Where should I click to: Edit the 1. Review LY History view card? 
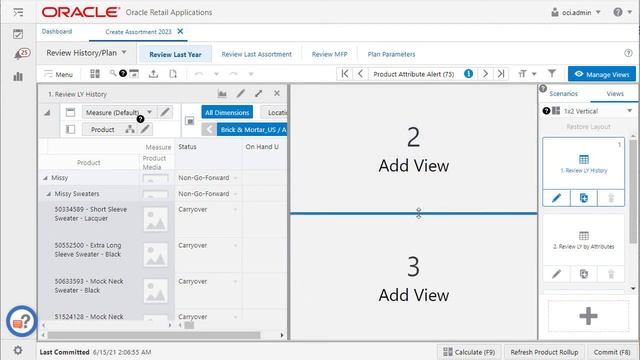[556, 198]
